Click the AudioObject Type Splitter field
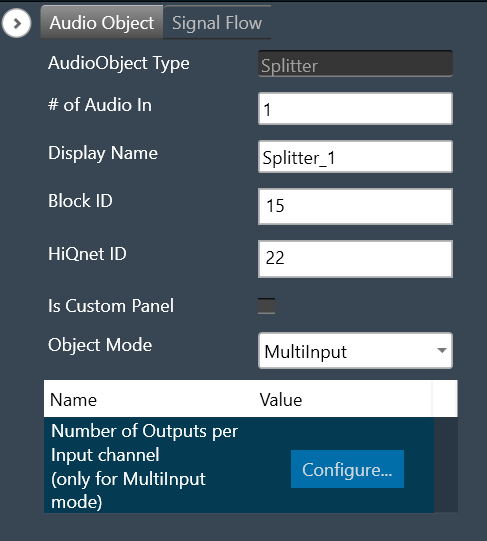The image size is (487, 541). tap(355, 64)
